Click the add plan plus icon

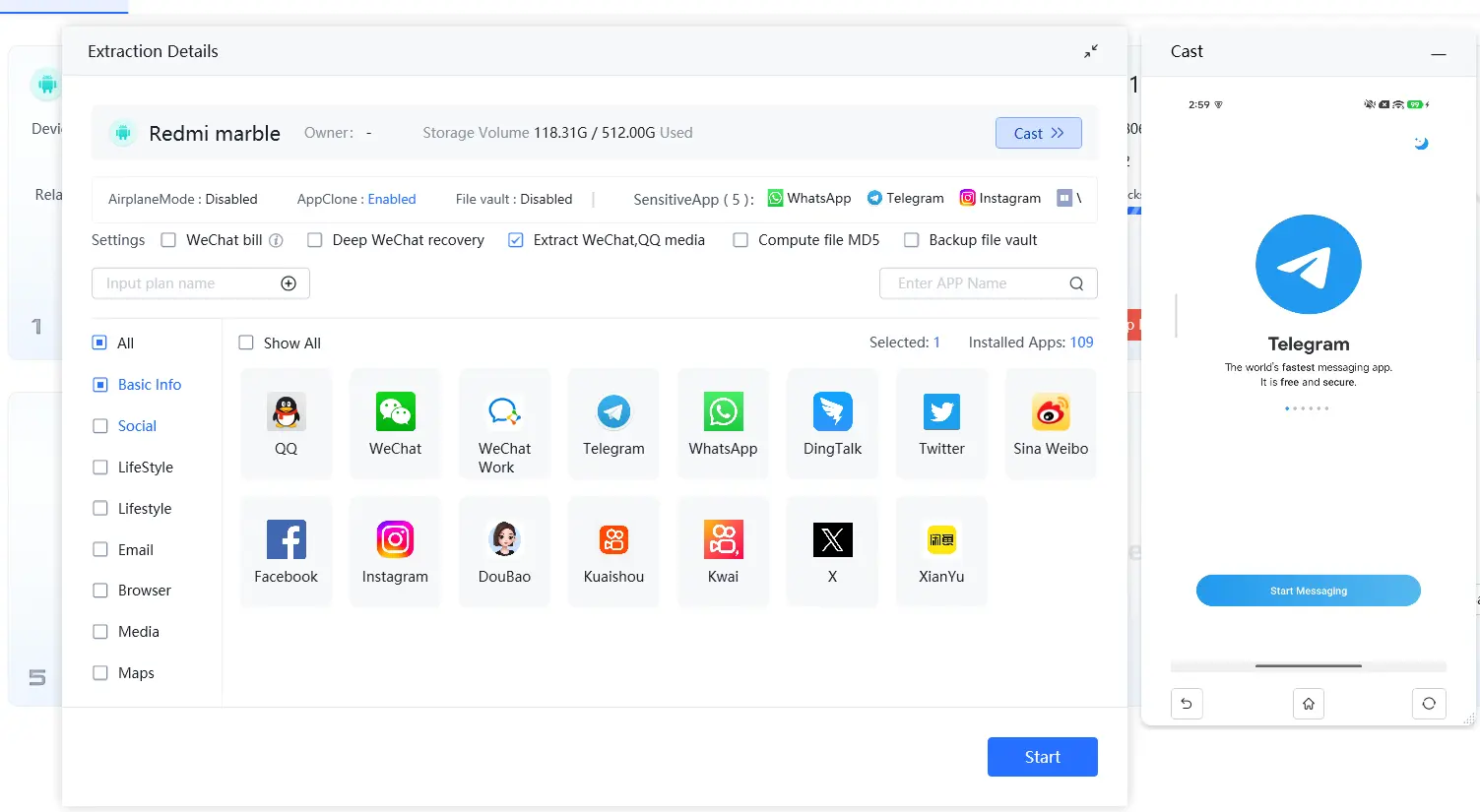289,283
